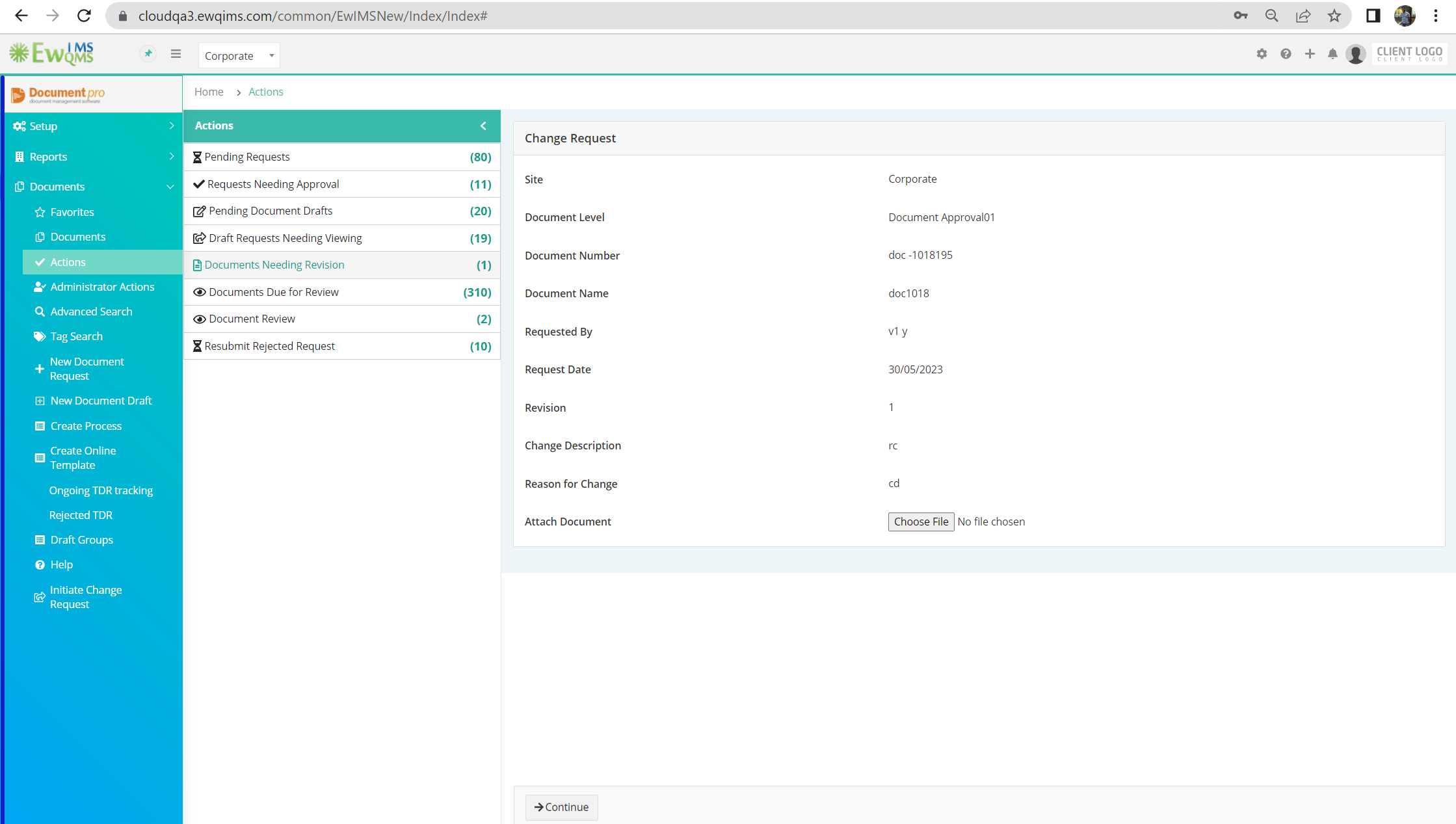
Task: Open Create Process
Action: pyautogui.click(x=86, y=426)
